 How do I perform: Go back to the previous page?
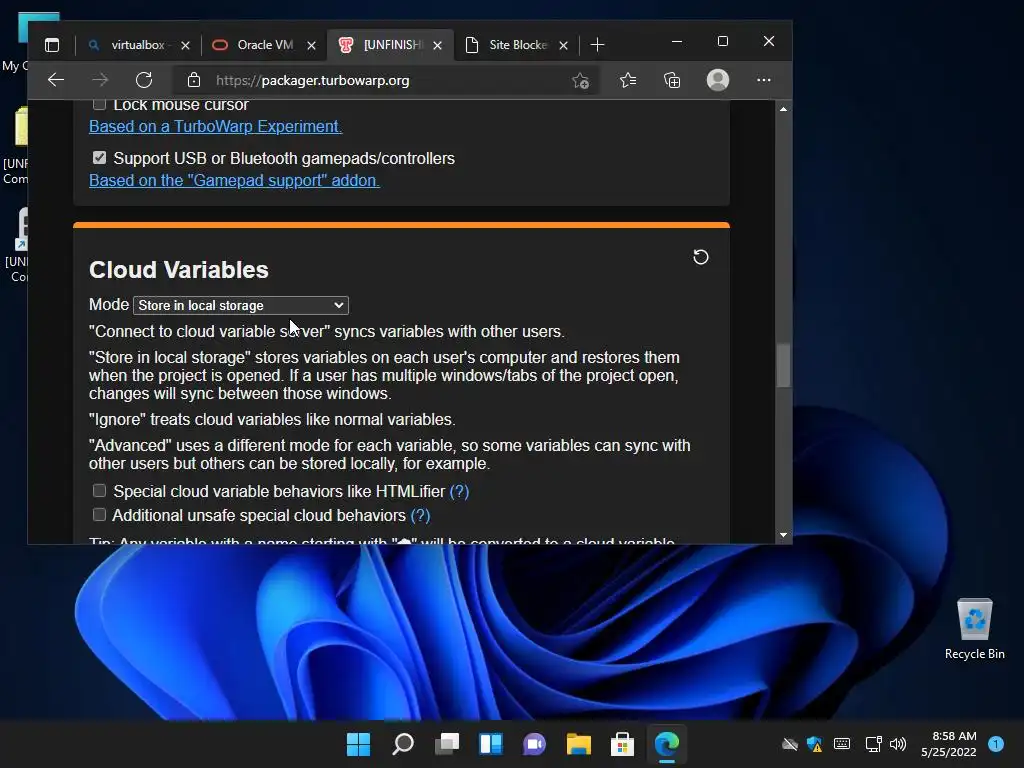click(x=56, y=80)
